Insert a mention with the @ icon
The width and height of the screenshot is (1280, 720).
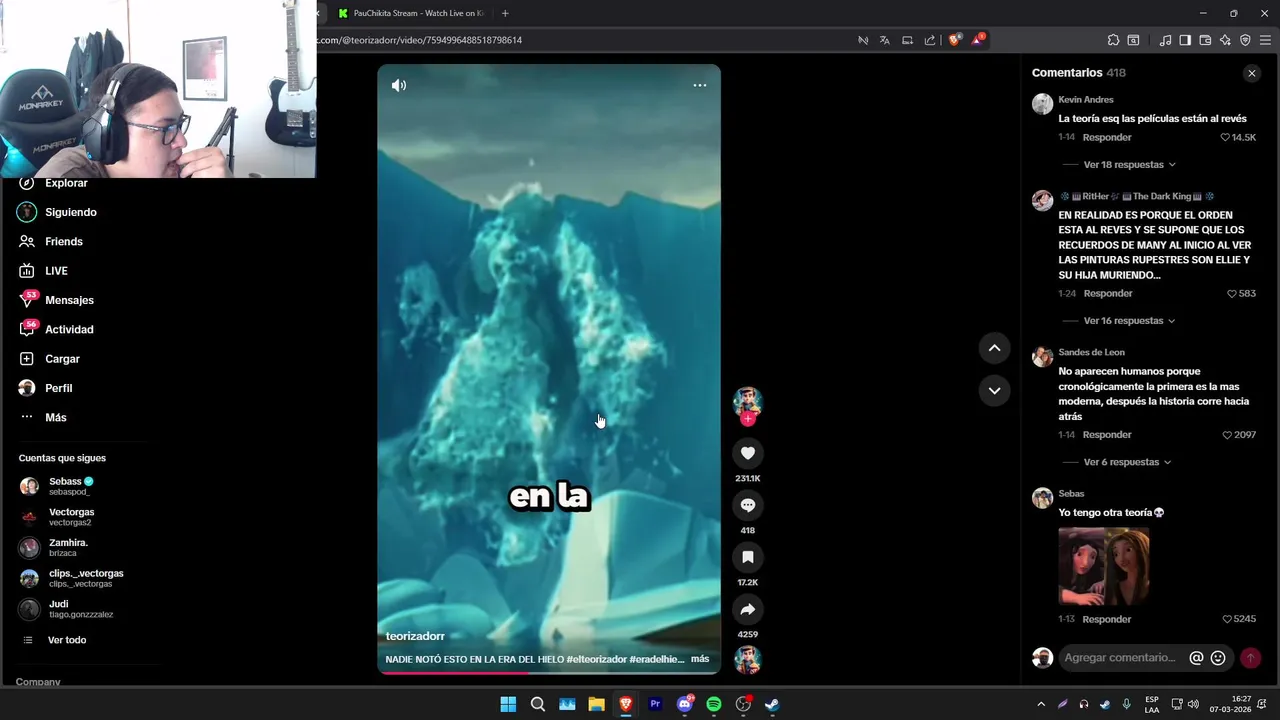pos(1196,658)
